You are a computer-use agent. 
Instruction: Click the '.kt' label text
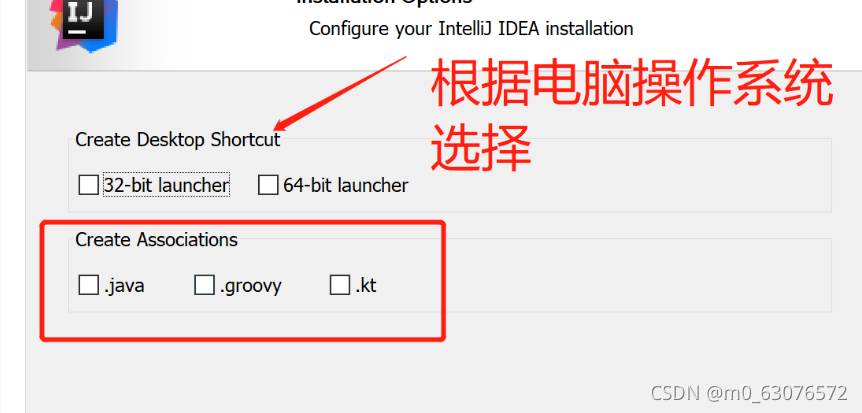pyautogui.click(x=366, y=285)
